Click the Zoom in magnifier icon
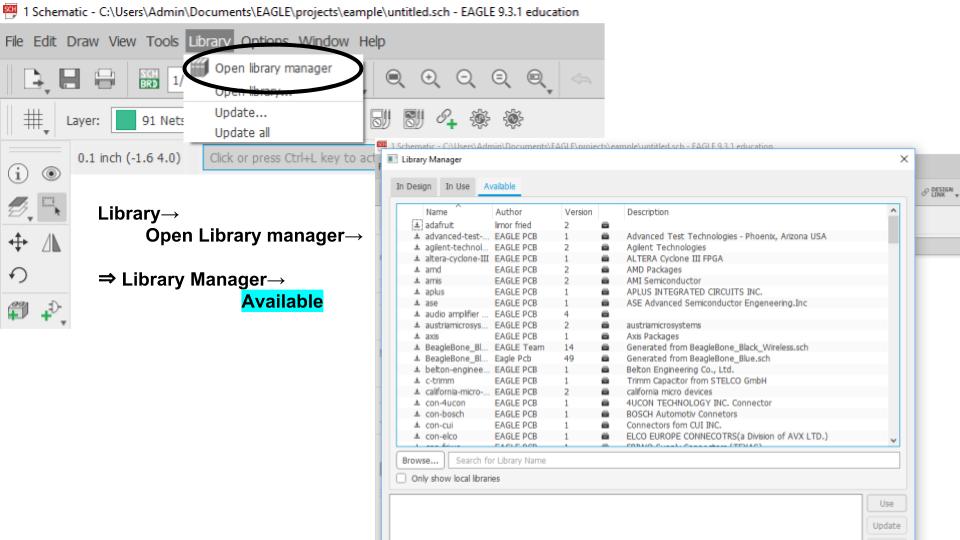The width and height of the screenshot is (960, 540). (430, 78)
